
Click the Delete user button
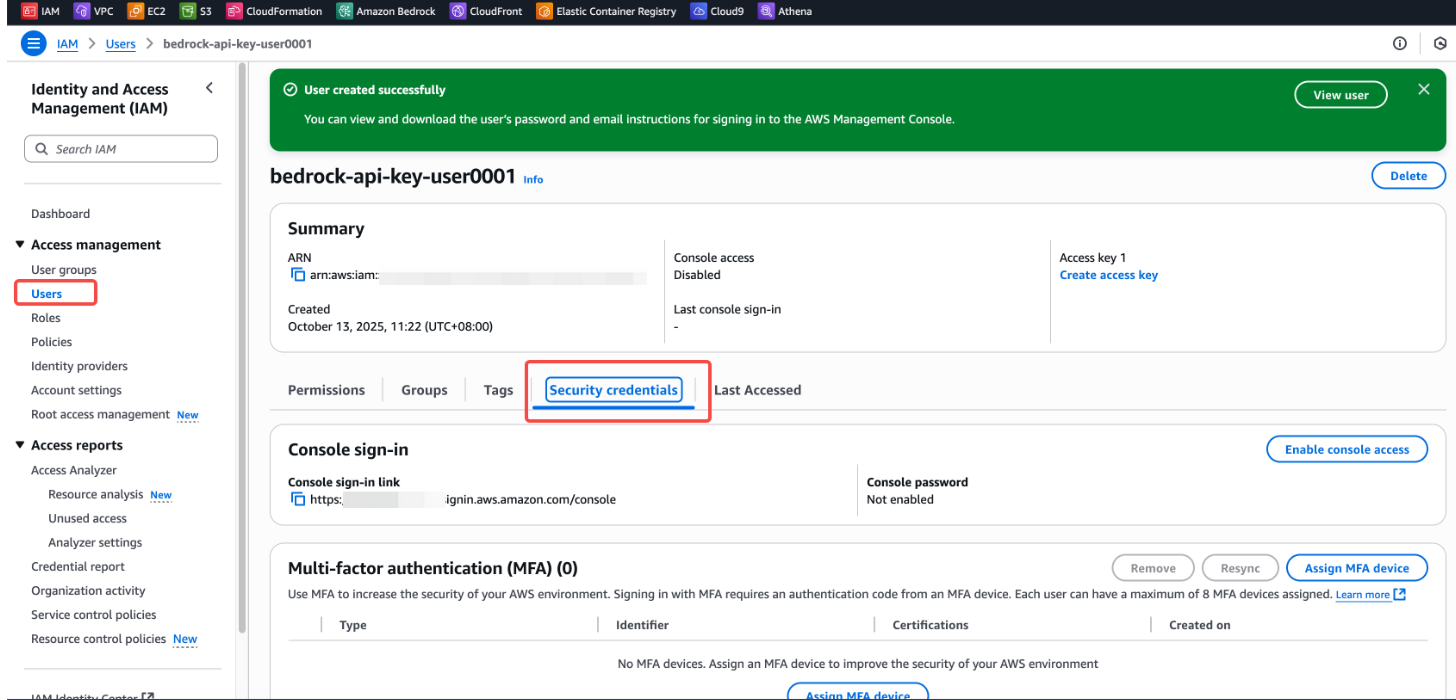click(x=1408, y=175)
